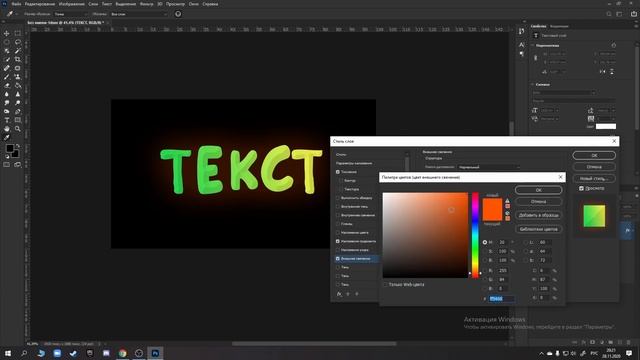
Task: Open the font size dropdown arrow
Action: pyautogui.click(x=557, y=110)
